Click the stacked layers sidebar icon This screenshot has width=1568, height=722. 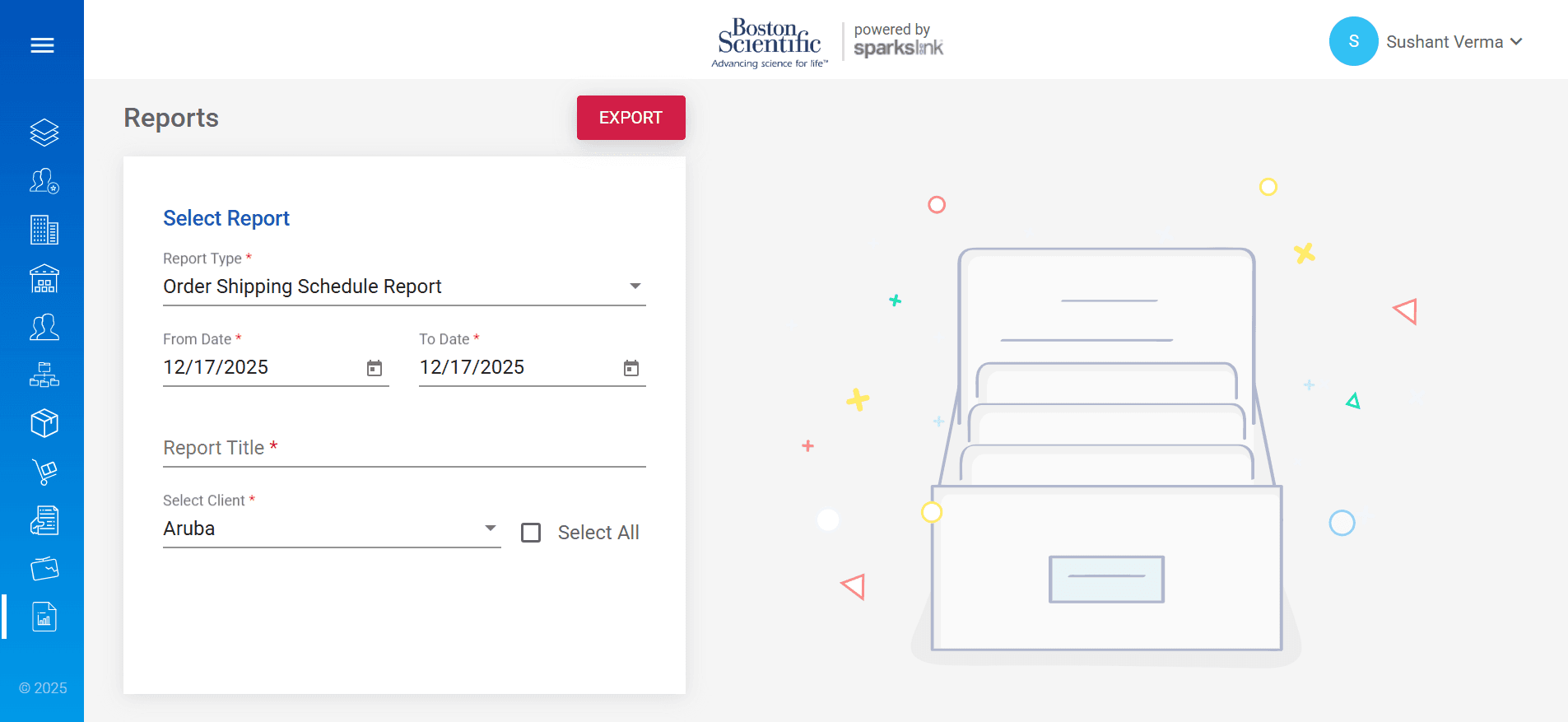point(44,133)
